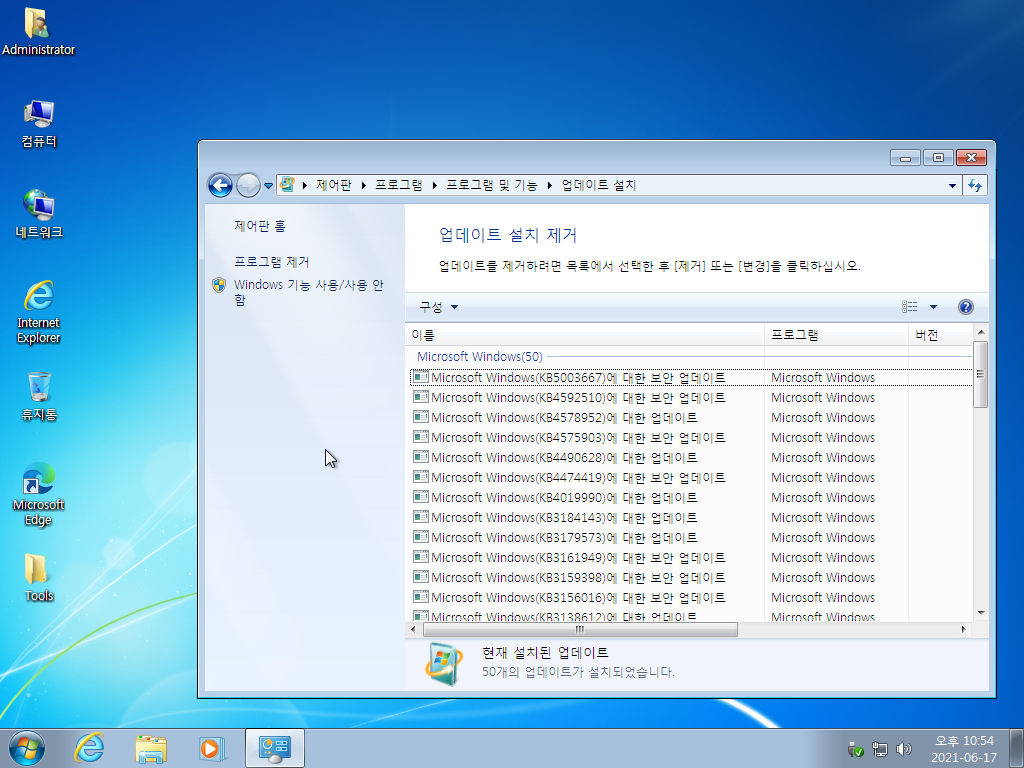The width and height of the screenshot is (1024, 768).
Task: Open the 컴퓨터 desktop icon
Action: coord(39,124)
